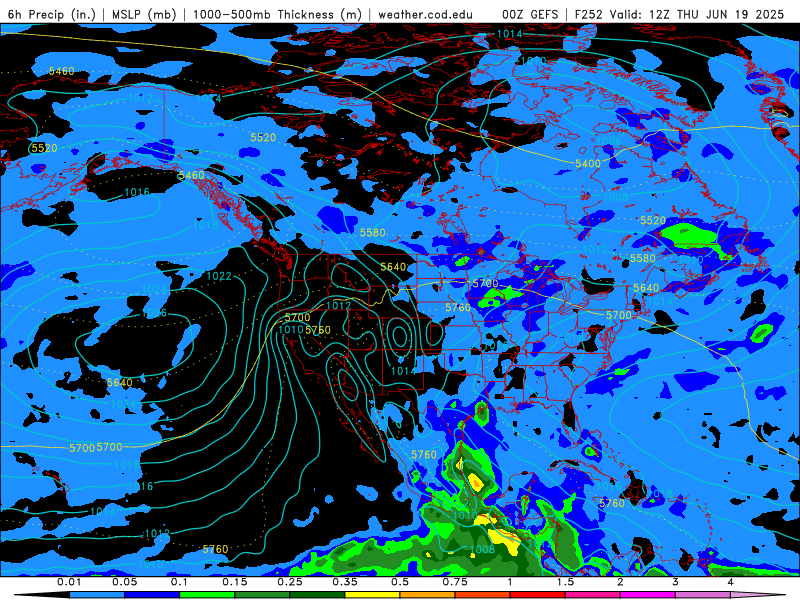Viewport: 800px width, 600px height.
Task: Click the '1022' pressure contour label
Action: tap(219, 276)
